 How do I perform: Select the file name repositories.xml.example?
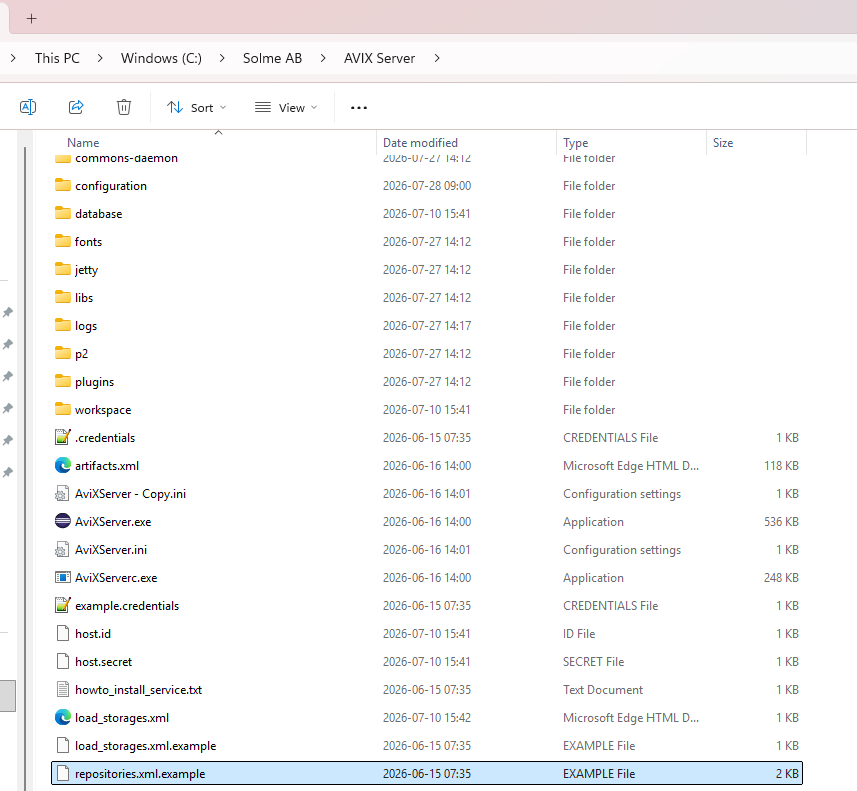[140, 774]
